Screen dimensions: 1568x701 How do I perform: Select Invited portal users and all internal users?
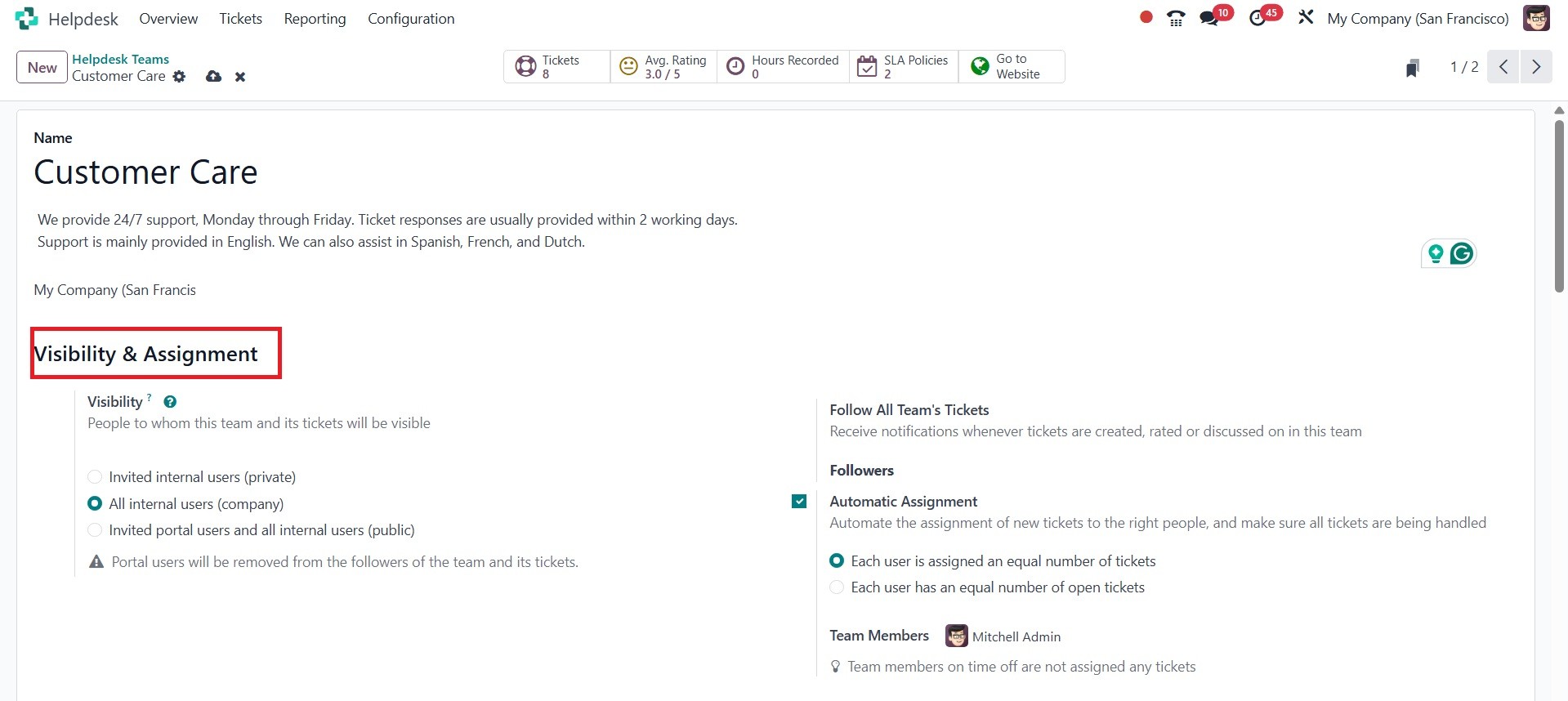coord(95,530)
